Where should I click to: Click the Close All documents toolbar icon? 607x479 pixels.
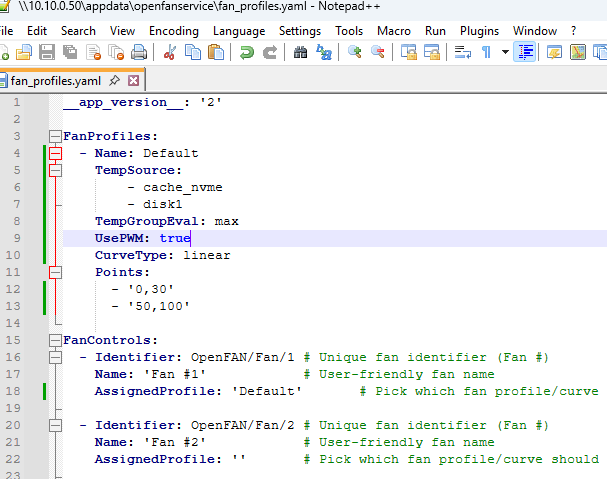point(116,52)
